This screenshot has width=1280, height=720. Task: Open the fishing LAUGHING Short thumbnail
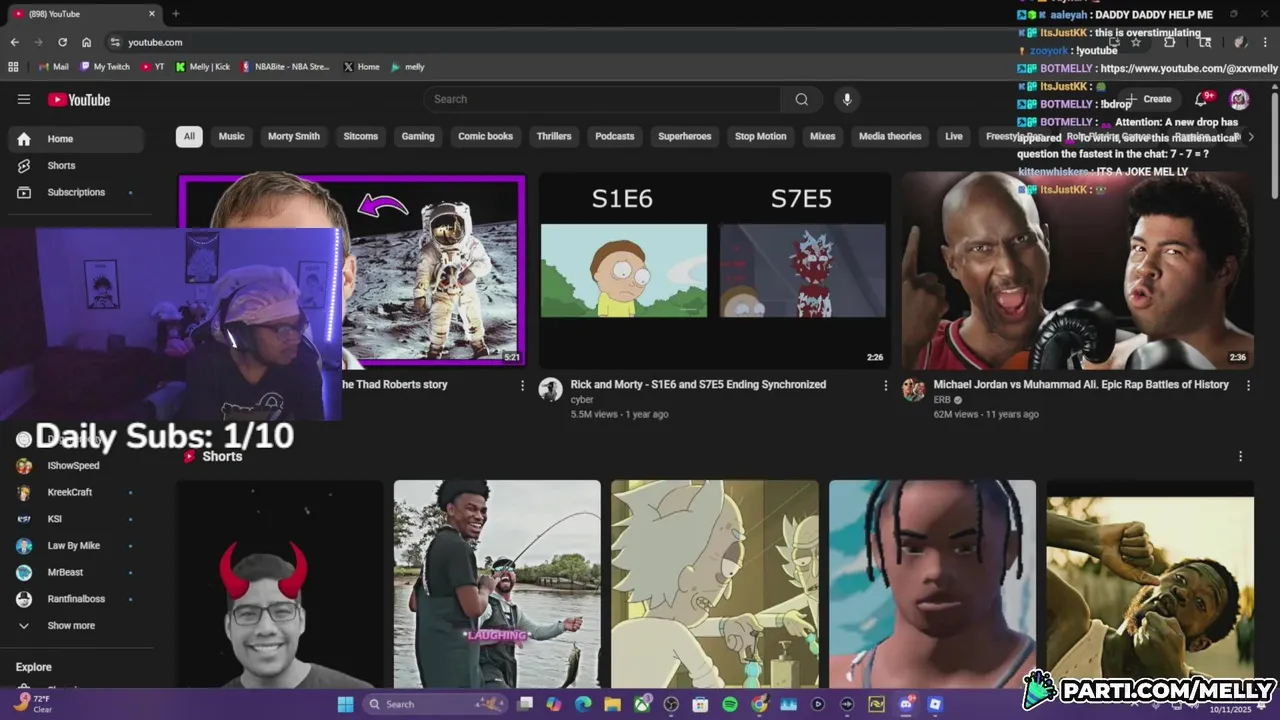[497, 584]
